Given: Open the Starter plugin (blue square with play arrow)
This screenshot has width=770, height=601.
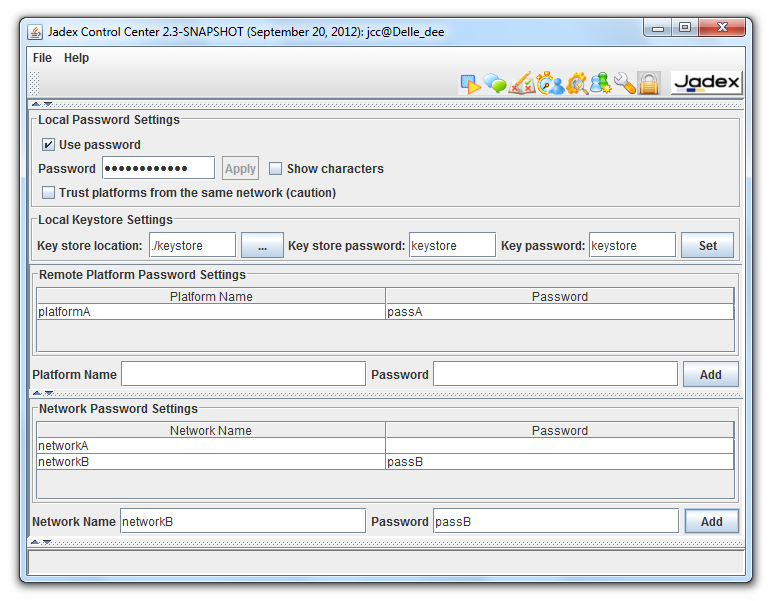Looking at the screenshot, I should point(470,84).
